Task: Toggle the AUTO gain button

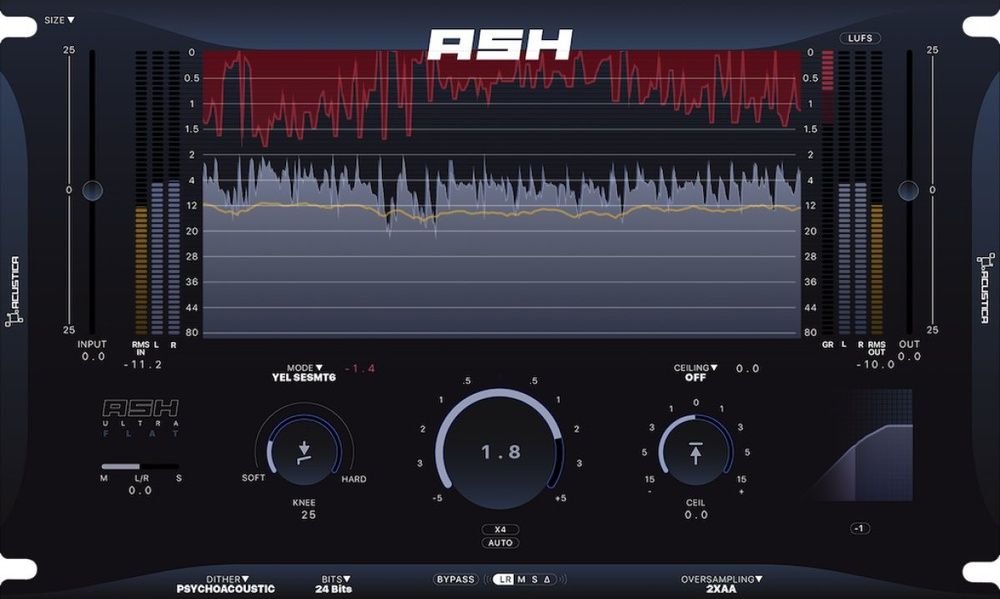Action: pos(500,543)
